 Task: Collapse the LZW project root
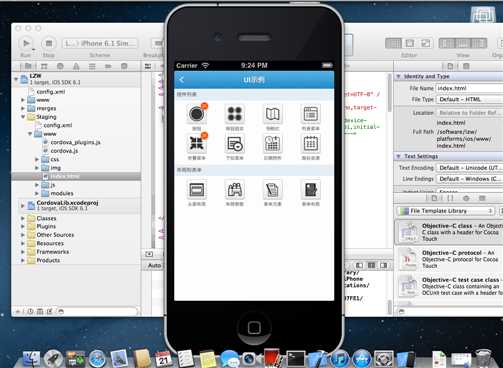(16, 79)
